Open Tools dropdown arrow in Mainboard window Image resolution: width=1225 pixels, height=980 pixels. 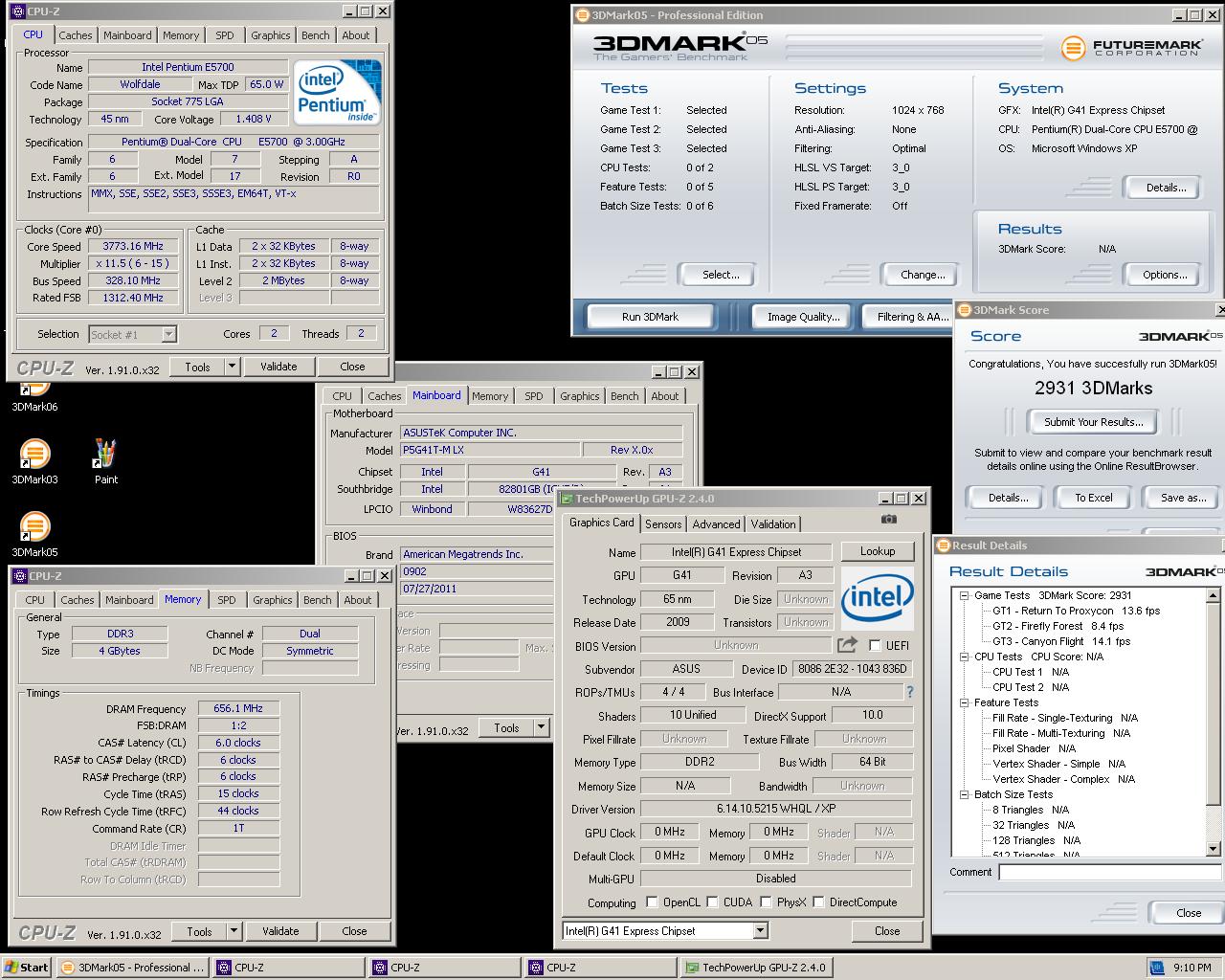pyautogui.click(x=541, y=728)
